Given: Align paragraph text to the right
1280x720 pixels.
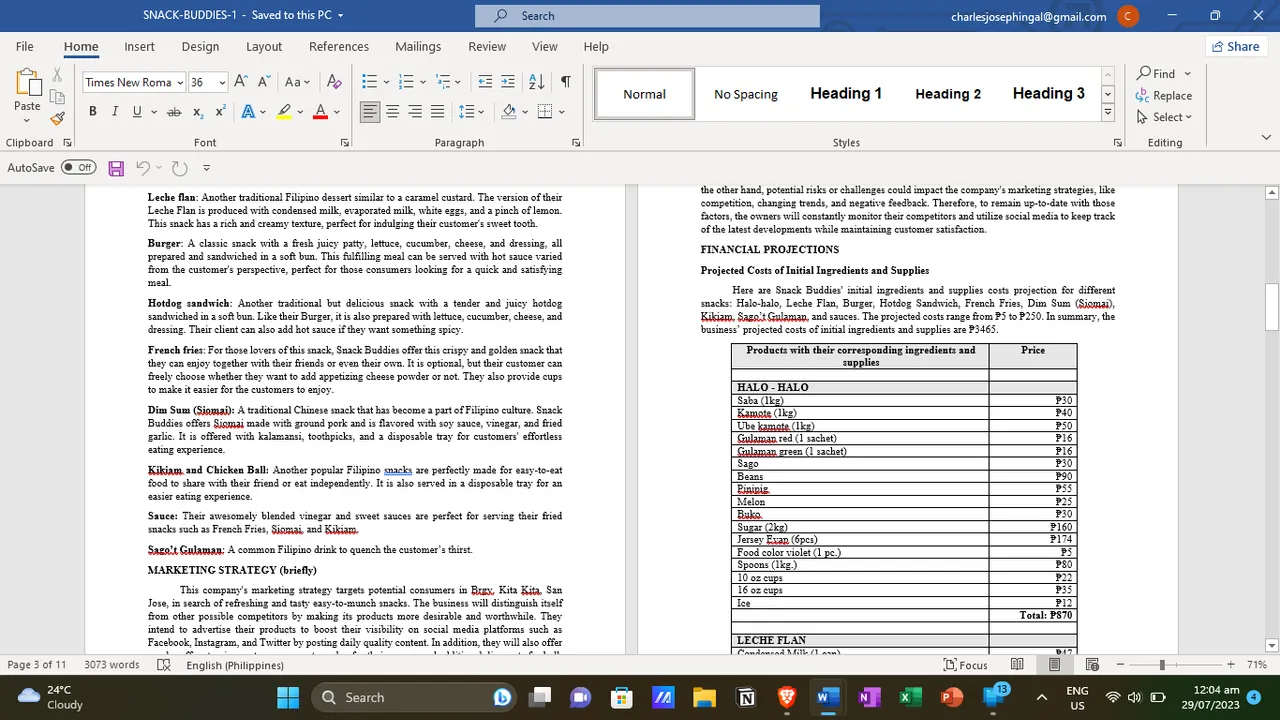Looking at the screenshot, I should click(415, 112).
